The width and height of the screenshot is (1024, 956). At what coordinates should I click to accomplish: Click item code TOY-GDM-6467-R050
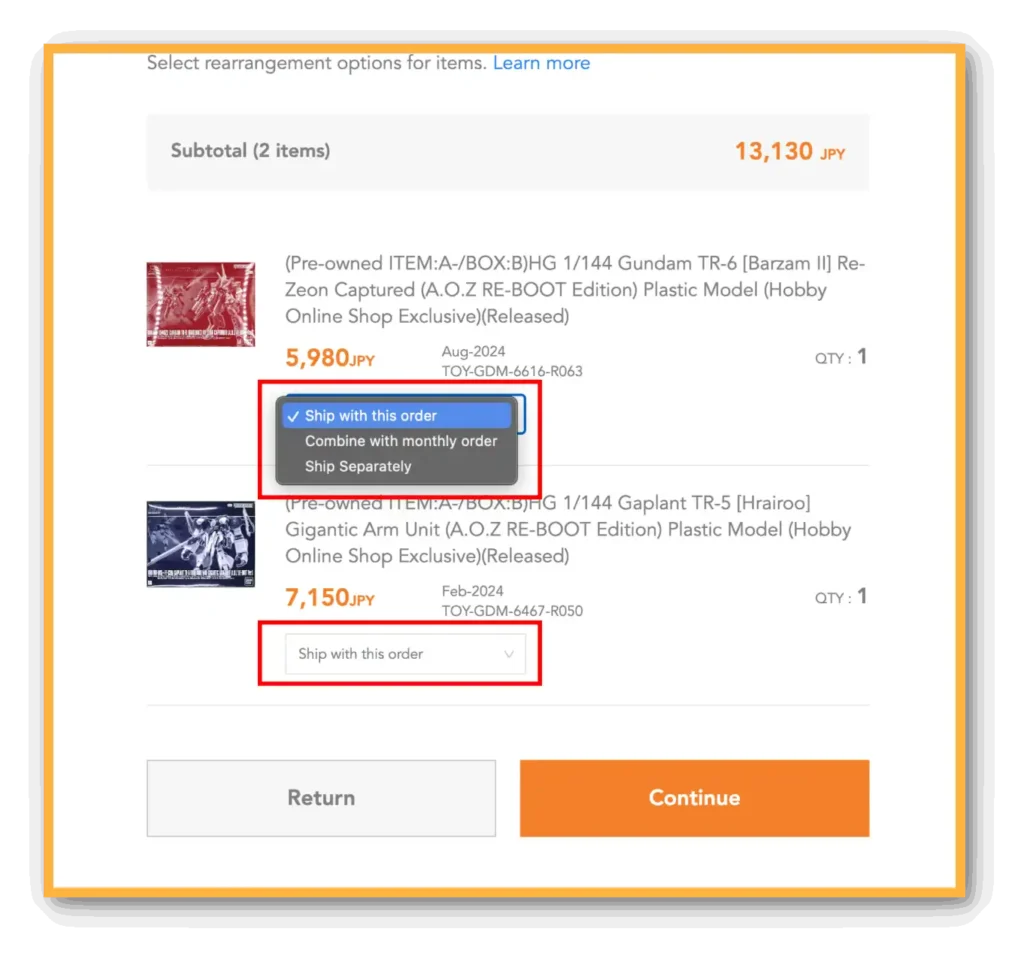(x=512, y=611)
